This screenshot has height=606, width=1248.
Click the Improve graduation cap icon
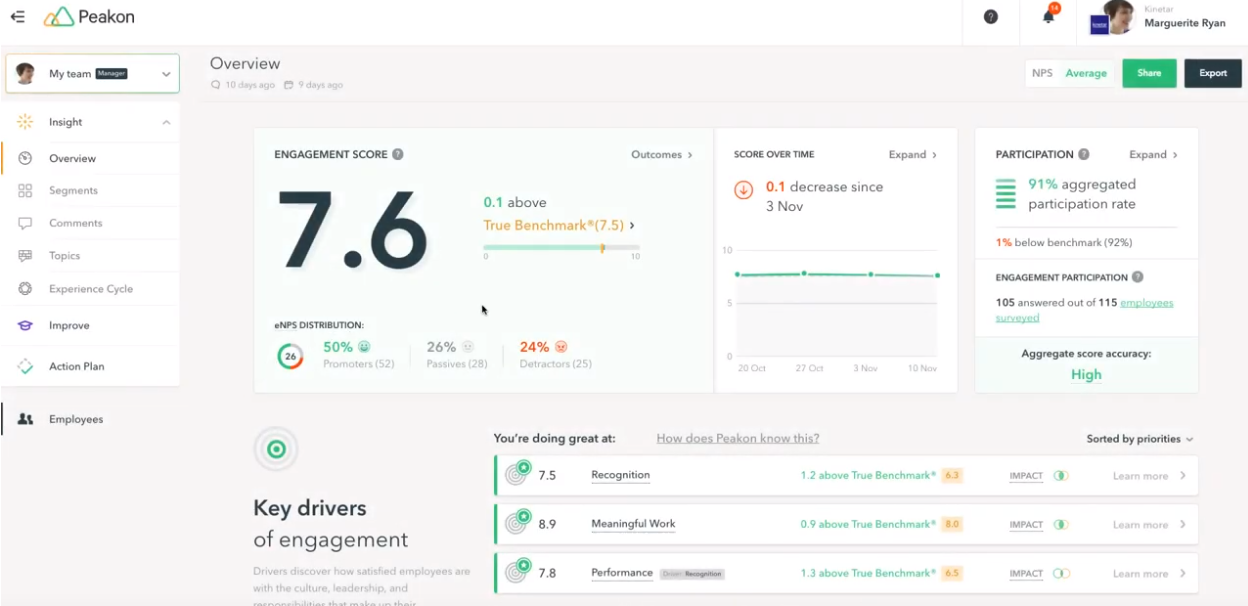26,326
